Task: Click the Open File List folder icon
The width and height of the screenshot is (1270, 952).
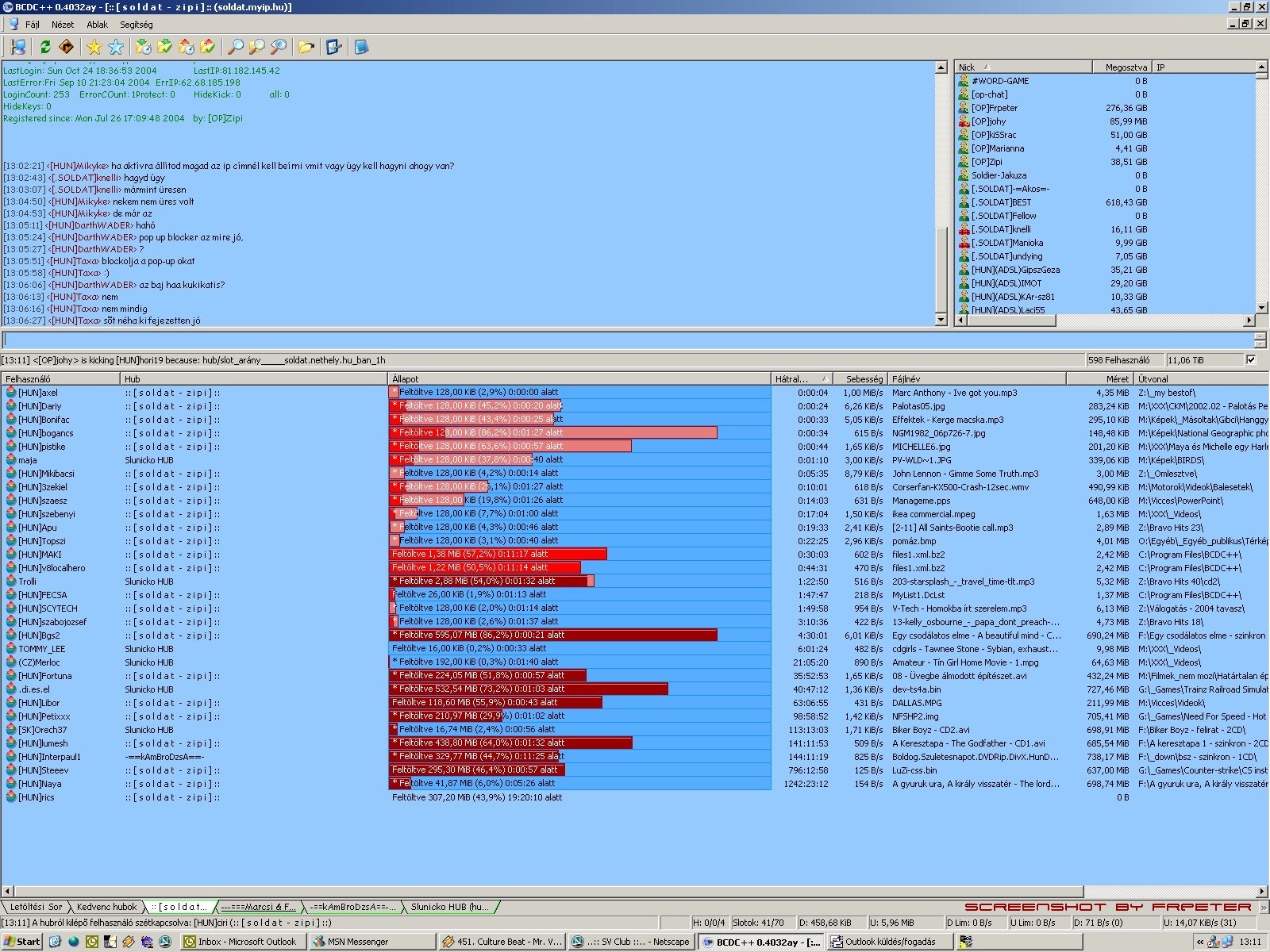Action: tap(306, 48)
